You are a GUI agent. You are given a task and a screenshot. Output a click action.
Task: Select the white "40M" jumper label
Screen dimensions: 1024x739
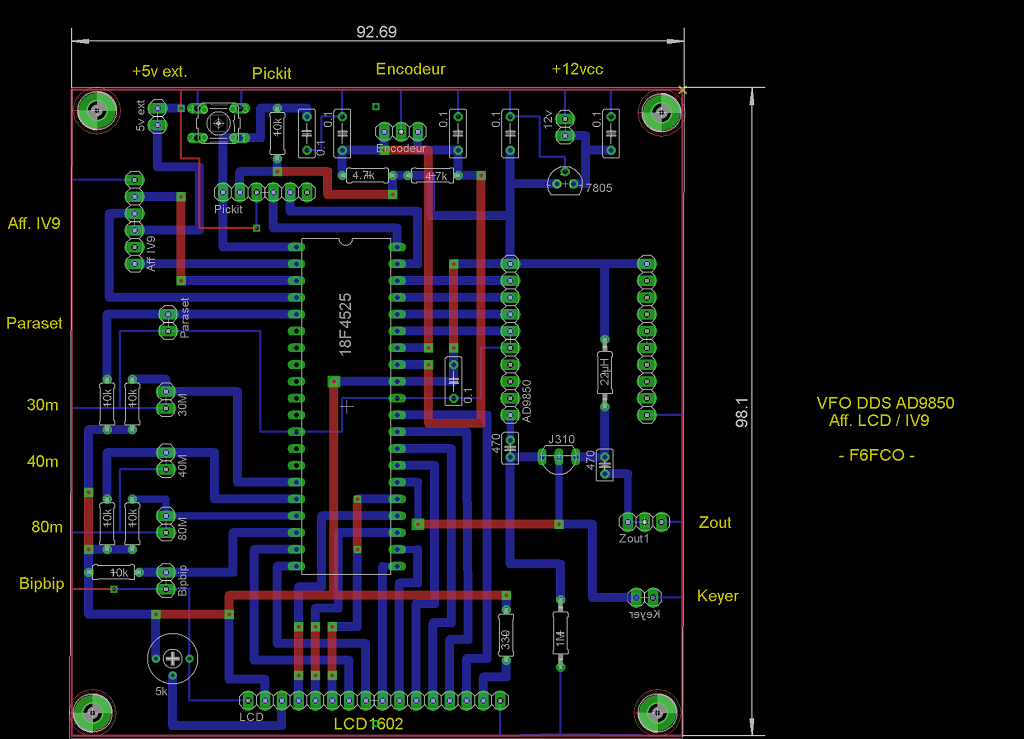[x=183, y=465]
